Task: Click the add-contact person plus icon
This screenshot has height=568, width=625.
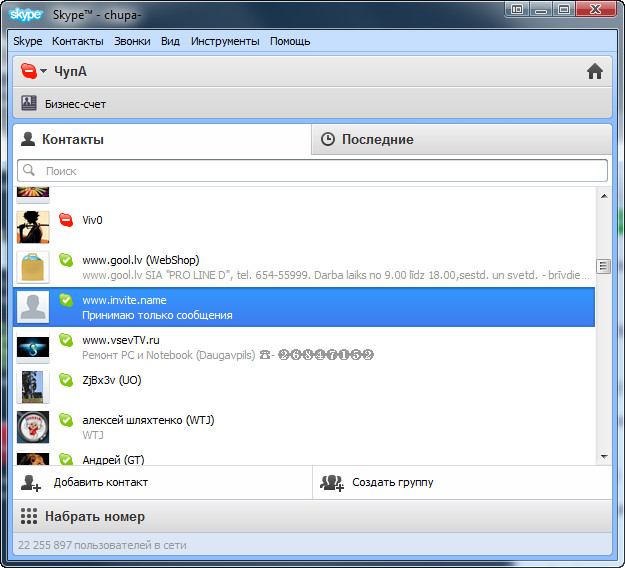Action: point(30,483)
